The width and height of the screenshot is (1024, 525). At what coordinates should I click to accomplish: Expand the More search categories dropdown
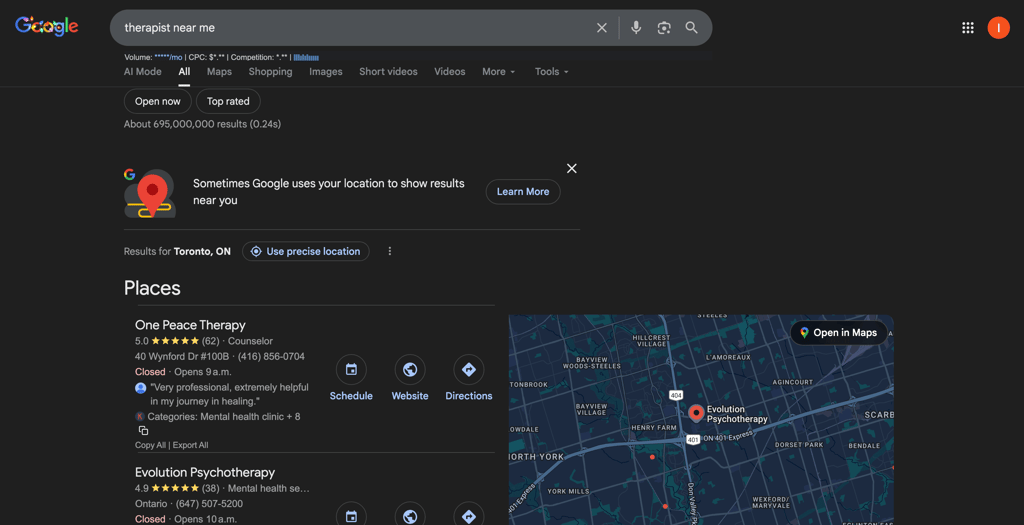point(499,72)
